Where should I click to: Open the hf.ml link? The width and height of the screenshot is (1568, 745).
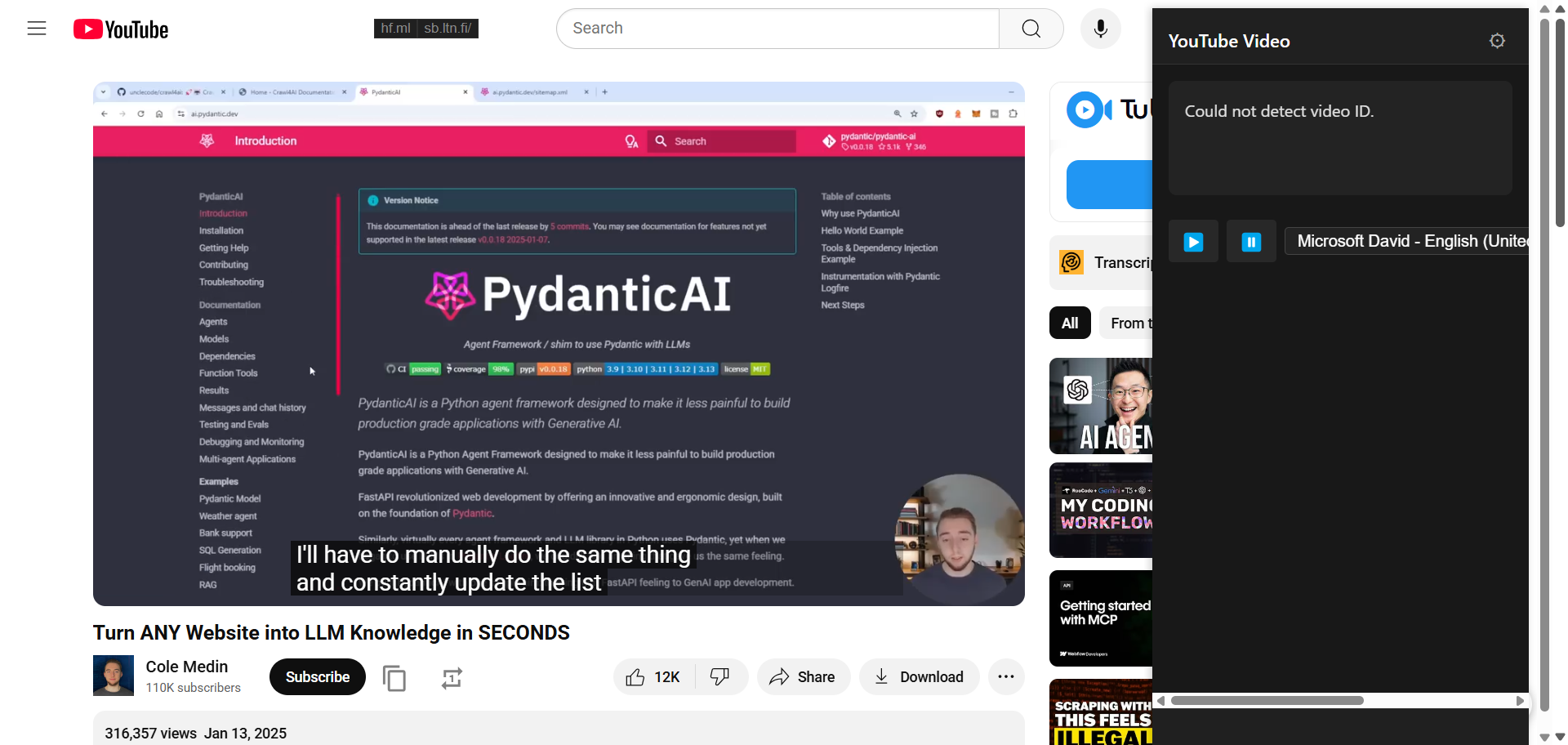[395, 29]
